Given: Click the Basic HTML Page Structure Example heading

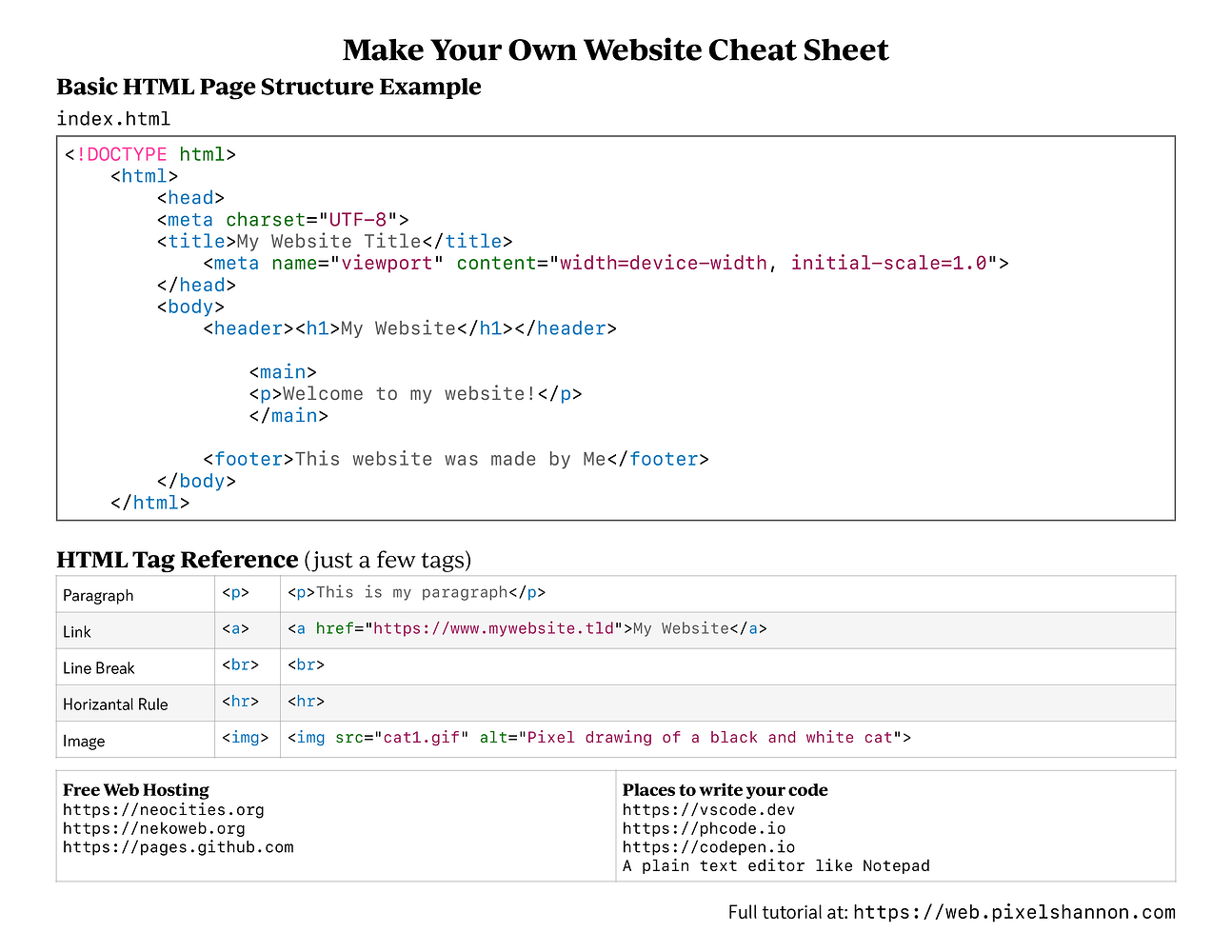Looking at the screenshot, I should coord(268,87).
